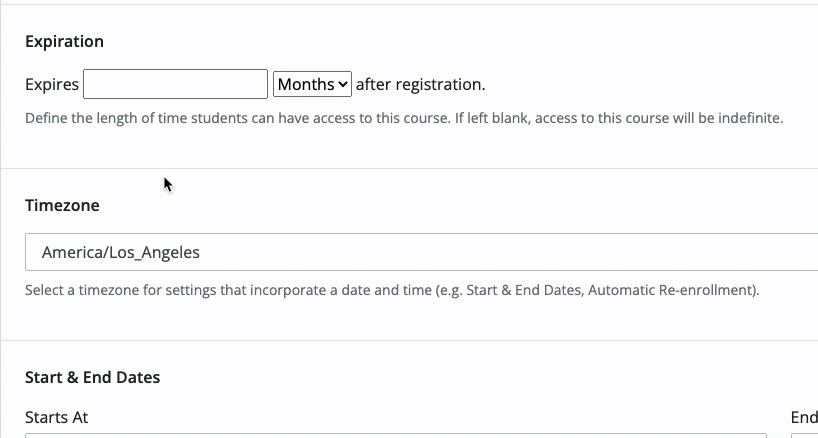Click the End label at right edge
818x438 pixels.
pyautogui.click(x=804, y=417)
